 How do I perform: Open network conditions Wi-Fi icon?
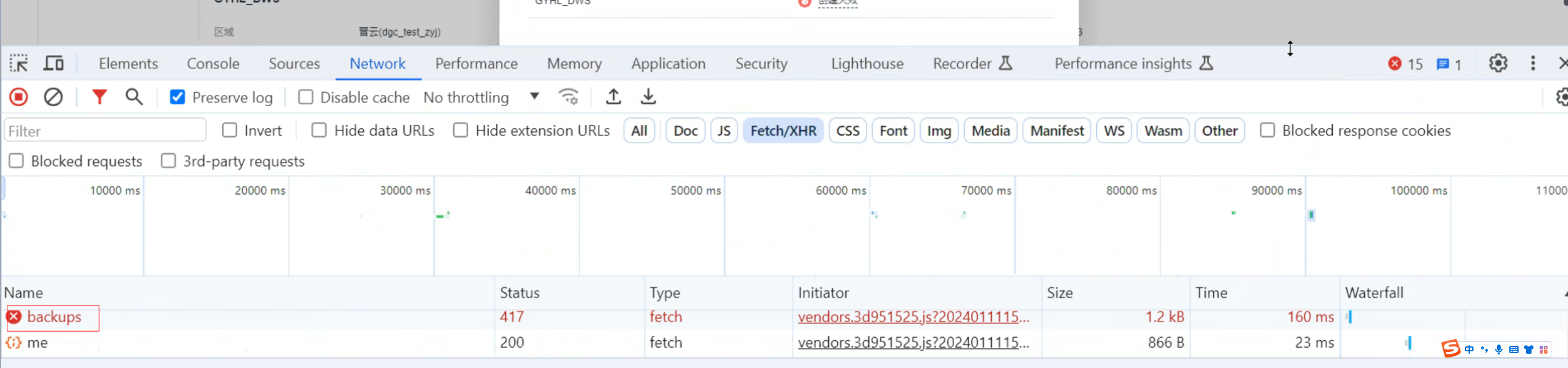[x=568, y=97]
